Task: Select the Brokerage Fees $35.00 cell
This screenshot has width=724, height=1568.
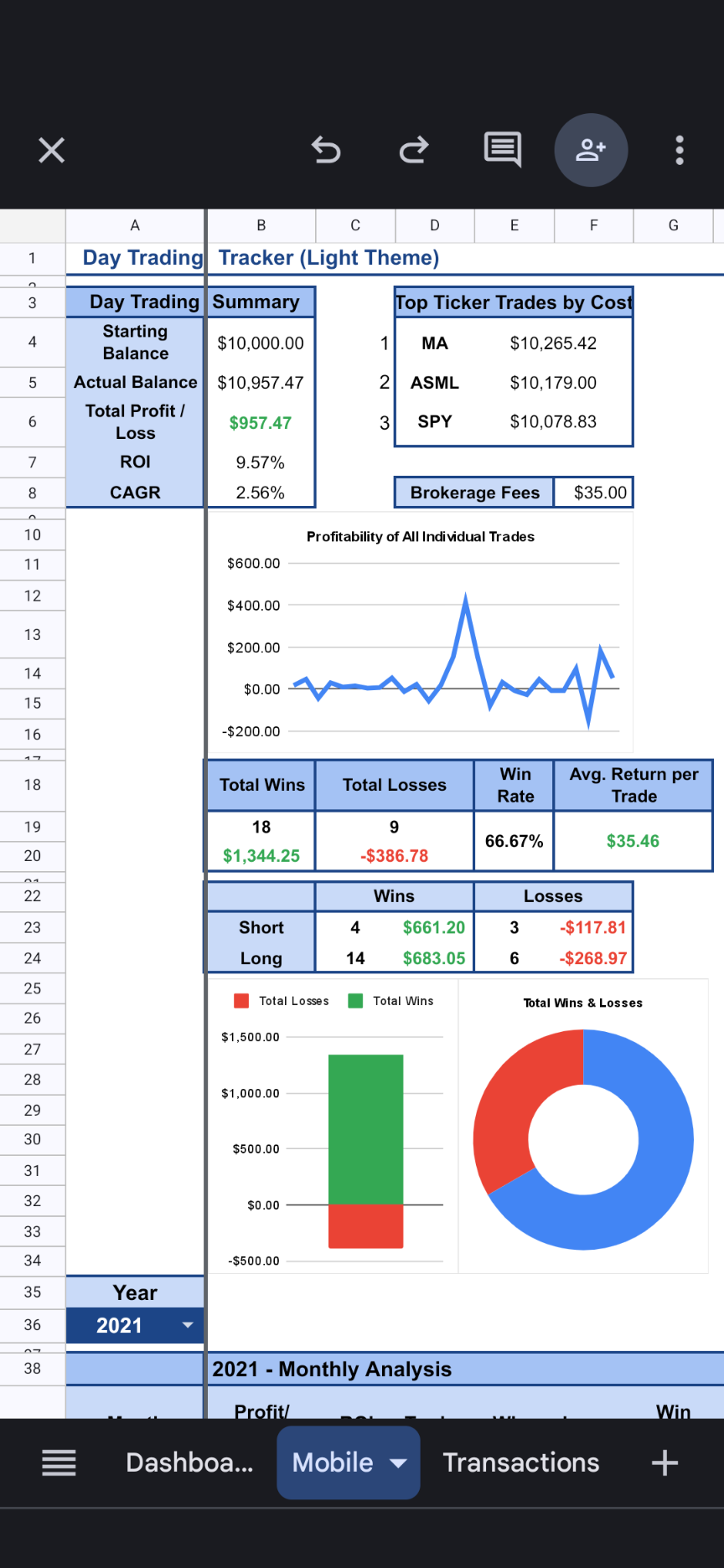Action: click(x=600, y=493)
